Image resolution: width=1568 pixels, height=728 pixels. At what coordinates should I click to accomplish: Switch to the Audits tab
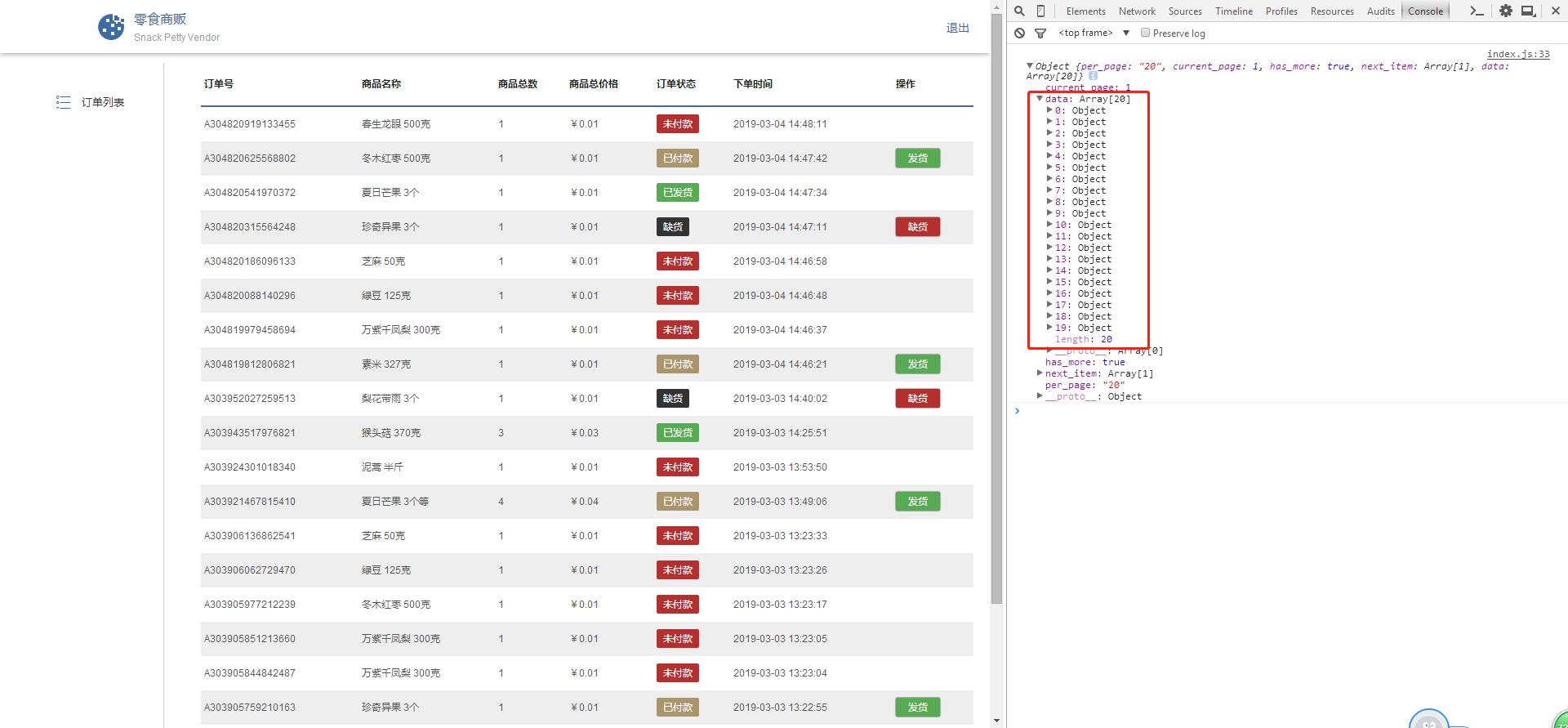tap(1381, 11)
